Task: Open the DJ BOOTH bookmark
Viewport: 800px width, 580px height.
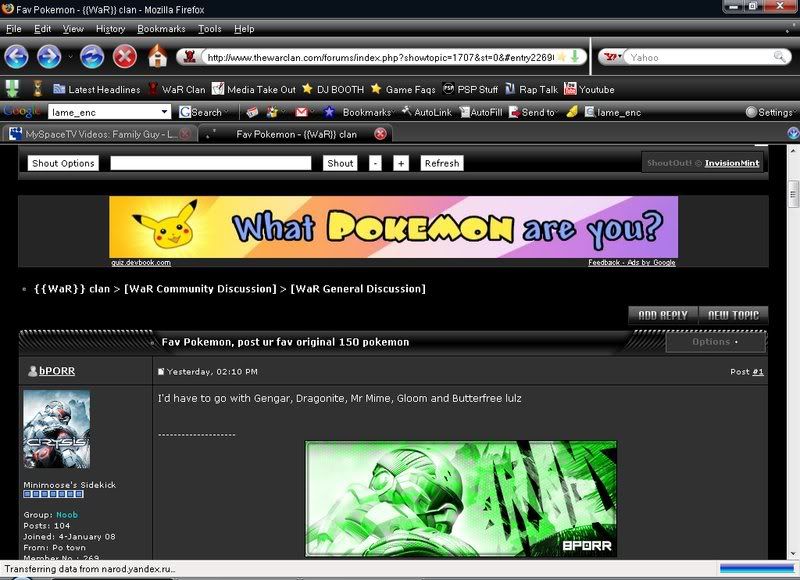Action: point(333,89)
